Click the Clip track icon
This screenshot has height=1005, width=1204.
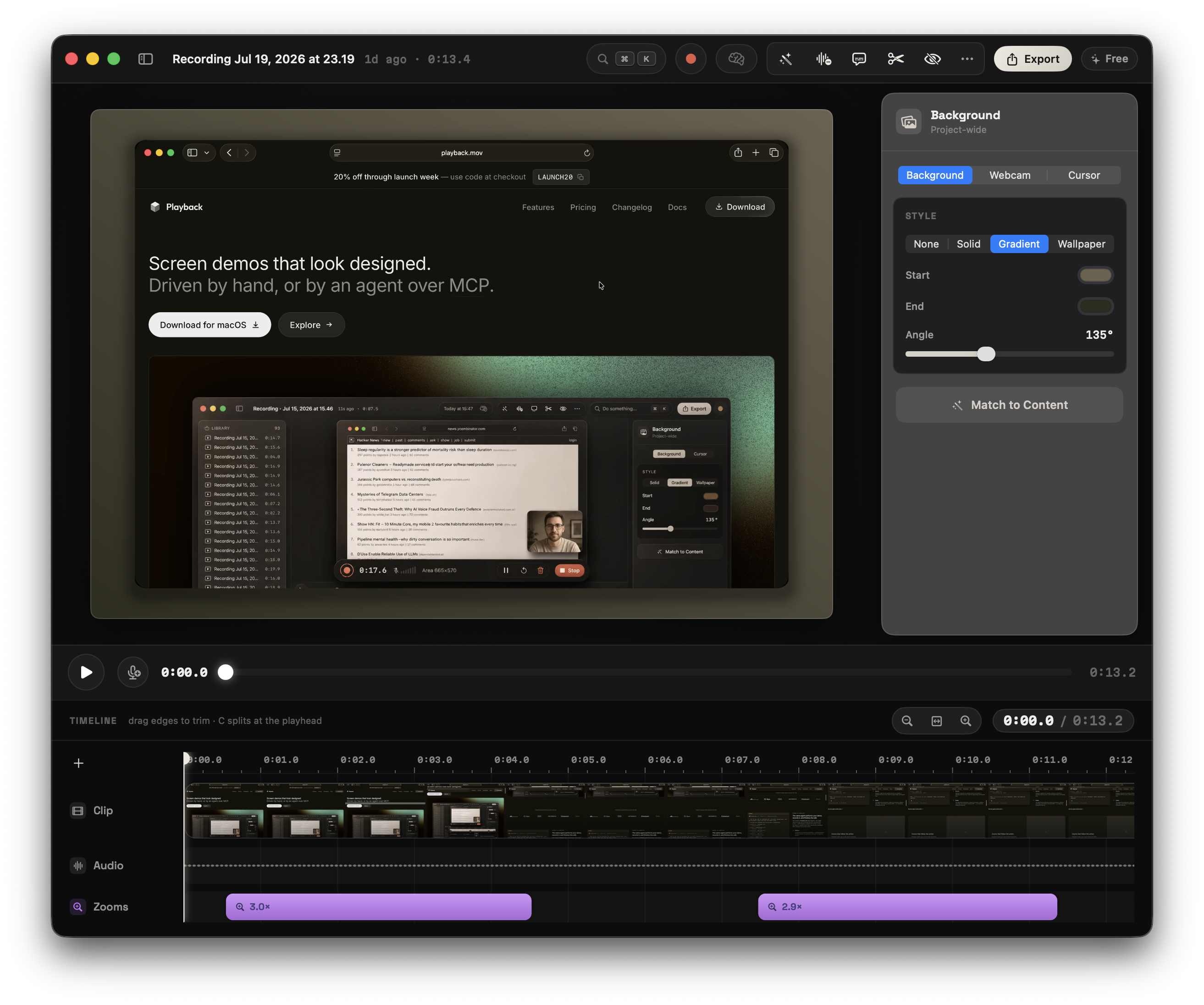coord(78,811)
